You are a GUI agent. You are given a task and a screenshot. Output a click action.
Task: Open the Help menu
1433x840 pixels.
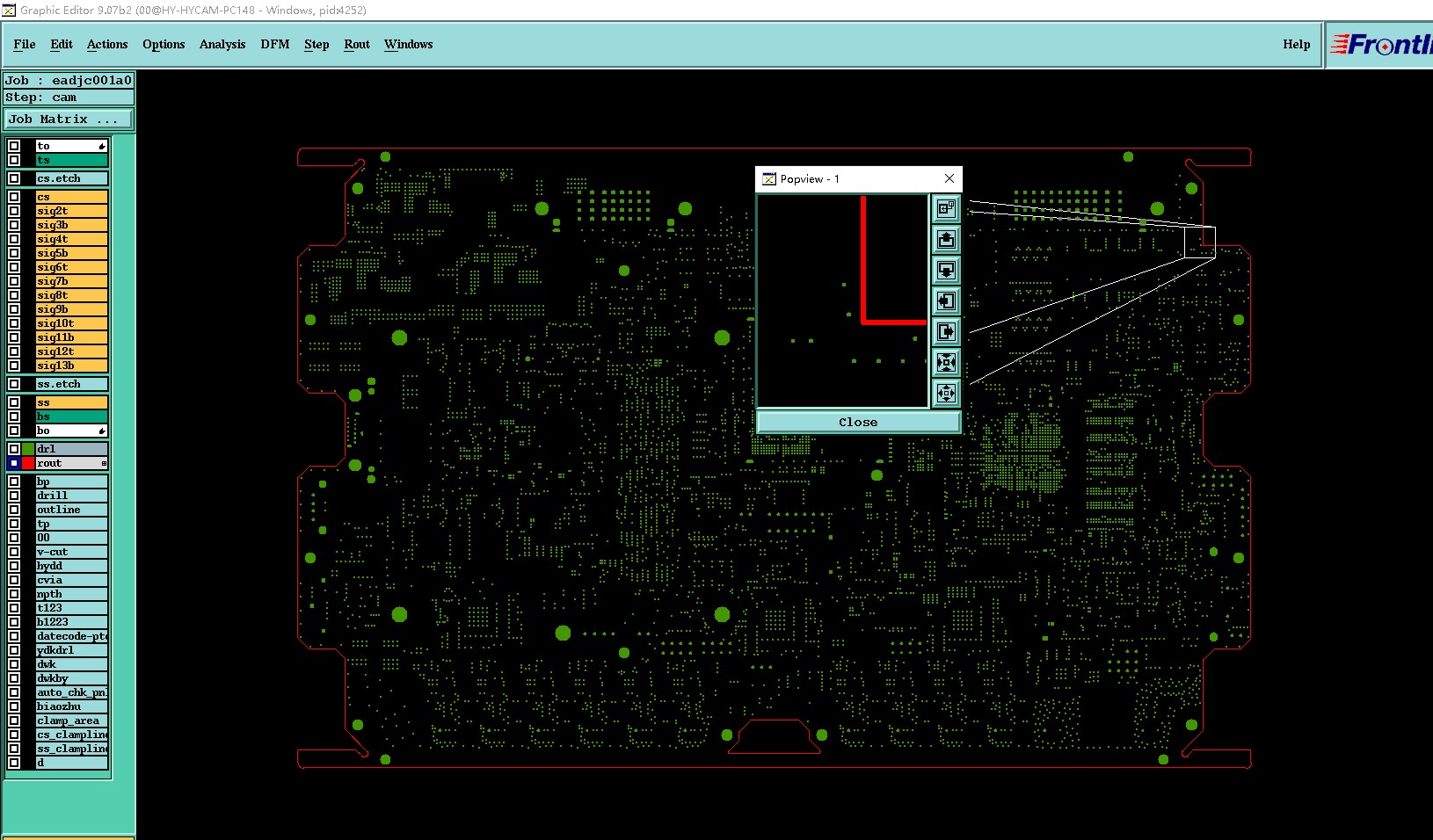coord(1296,44)
